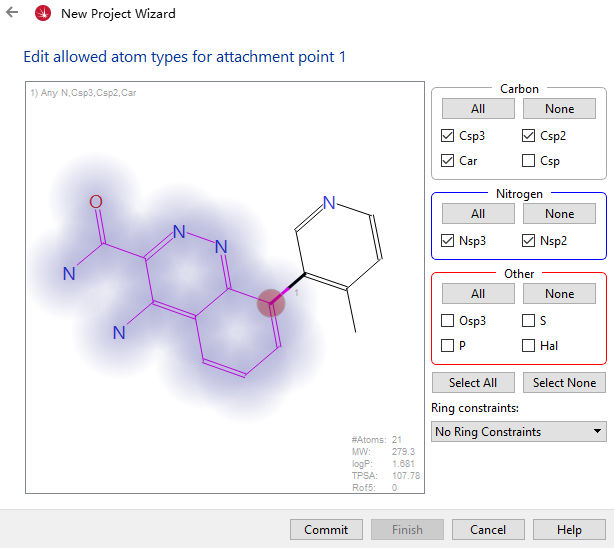Click None in the Other group

tap(559, 293)
